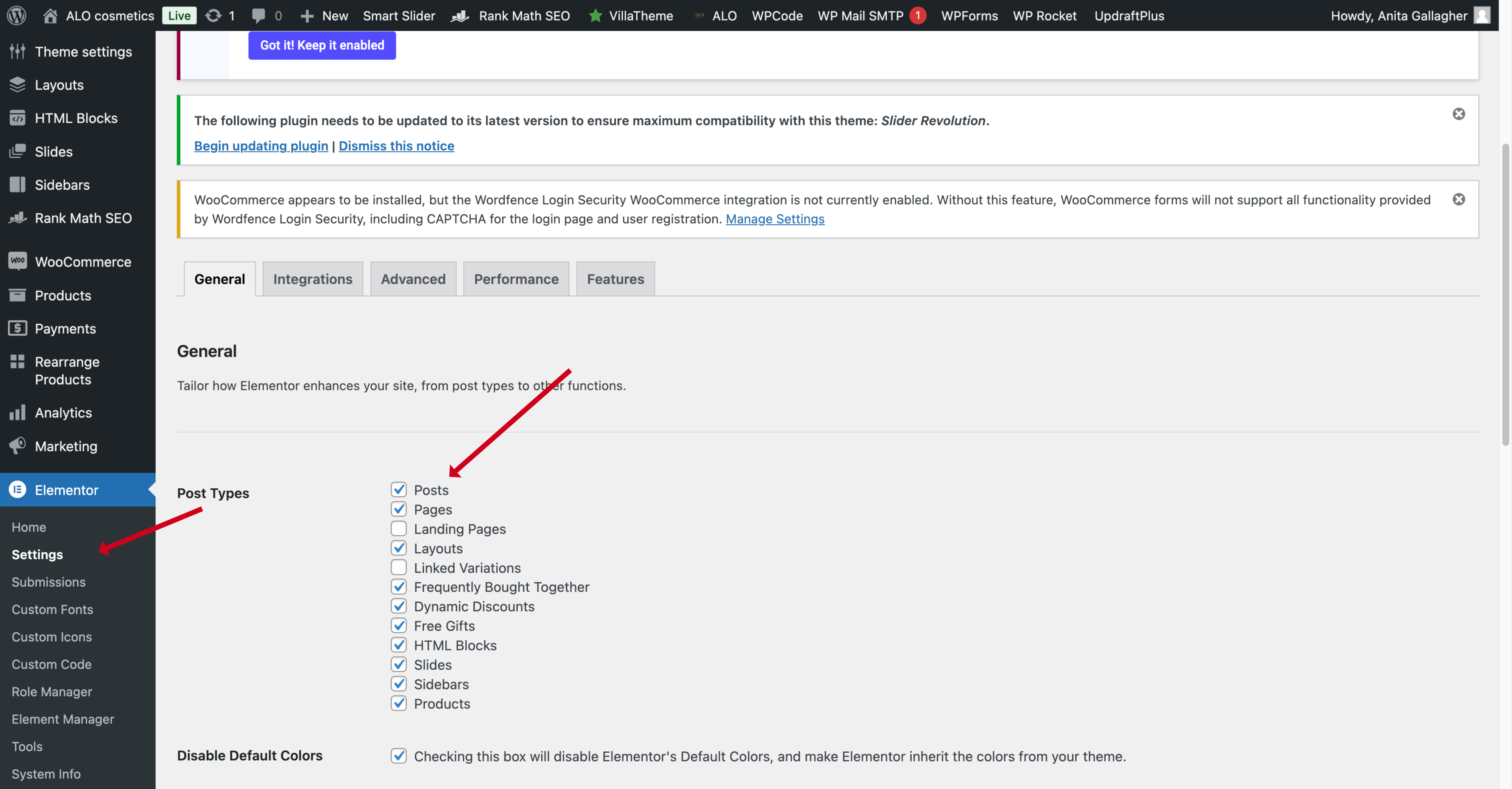Click the user avatar icon

[1482, 15]
